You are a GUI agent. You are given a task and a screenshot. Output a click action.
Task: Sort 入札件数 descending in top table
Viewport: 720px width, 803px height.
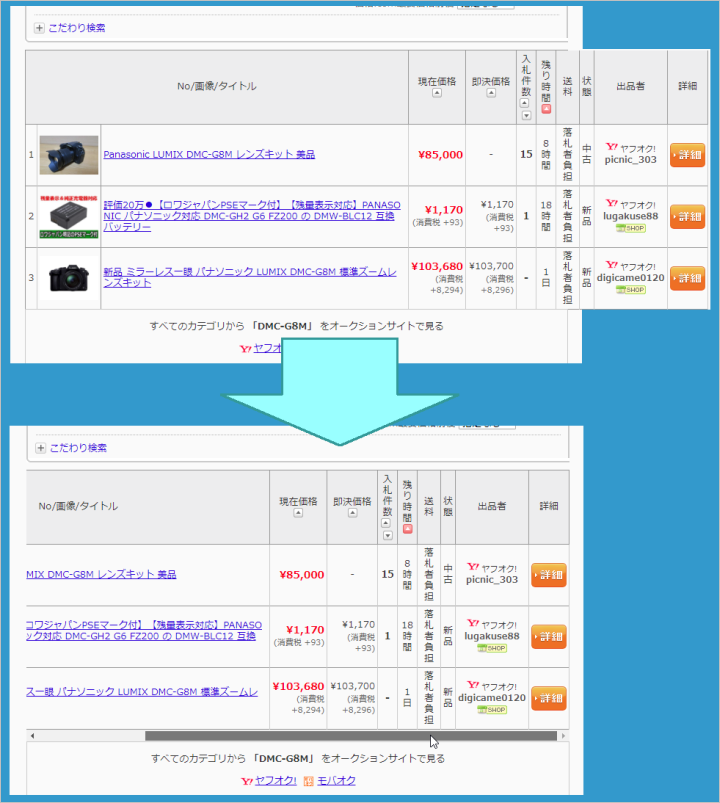pyautogui.click(x=526, y=116)
